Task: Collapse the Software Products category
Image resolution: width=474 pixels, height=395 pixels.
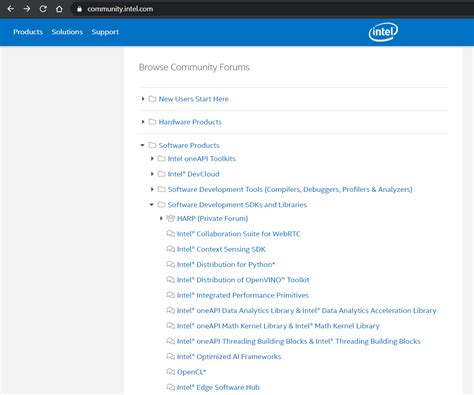Action: tap(142, 145)
